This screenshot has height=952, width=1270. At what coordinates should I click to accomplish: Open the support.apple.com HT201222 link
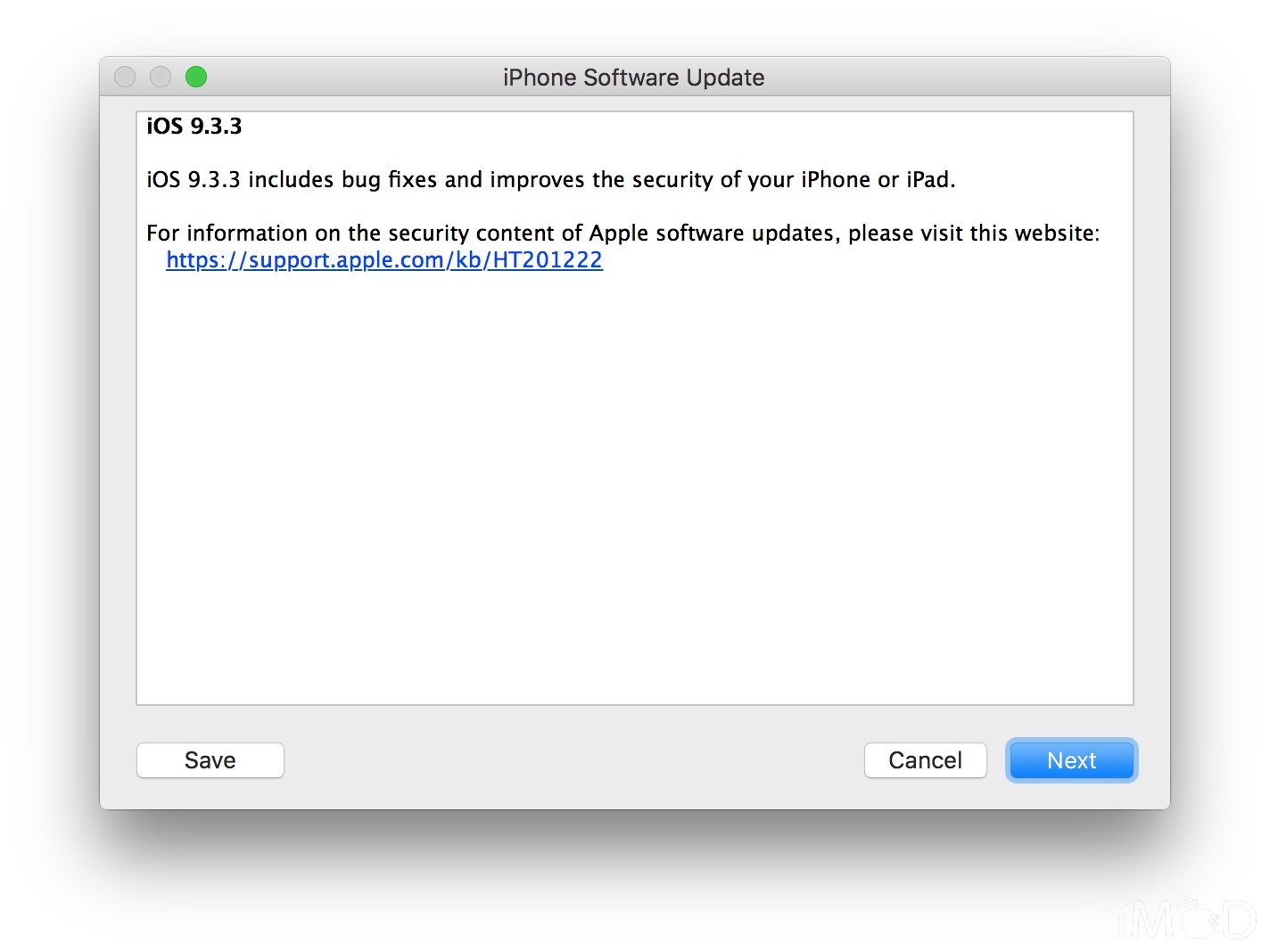click(384, 260)
